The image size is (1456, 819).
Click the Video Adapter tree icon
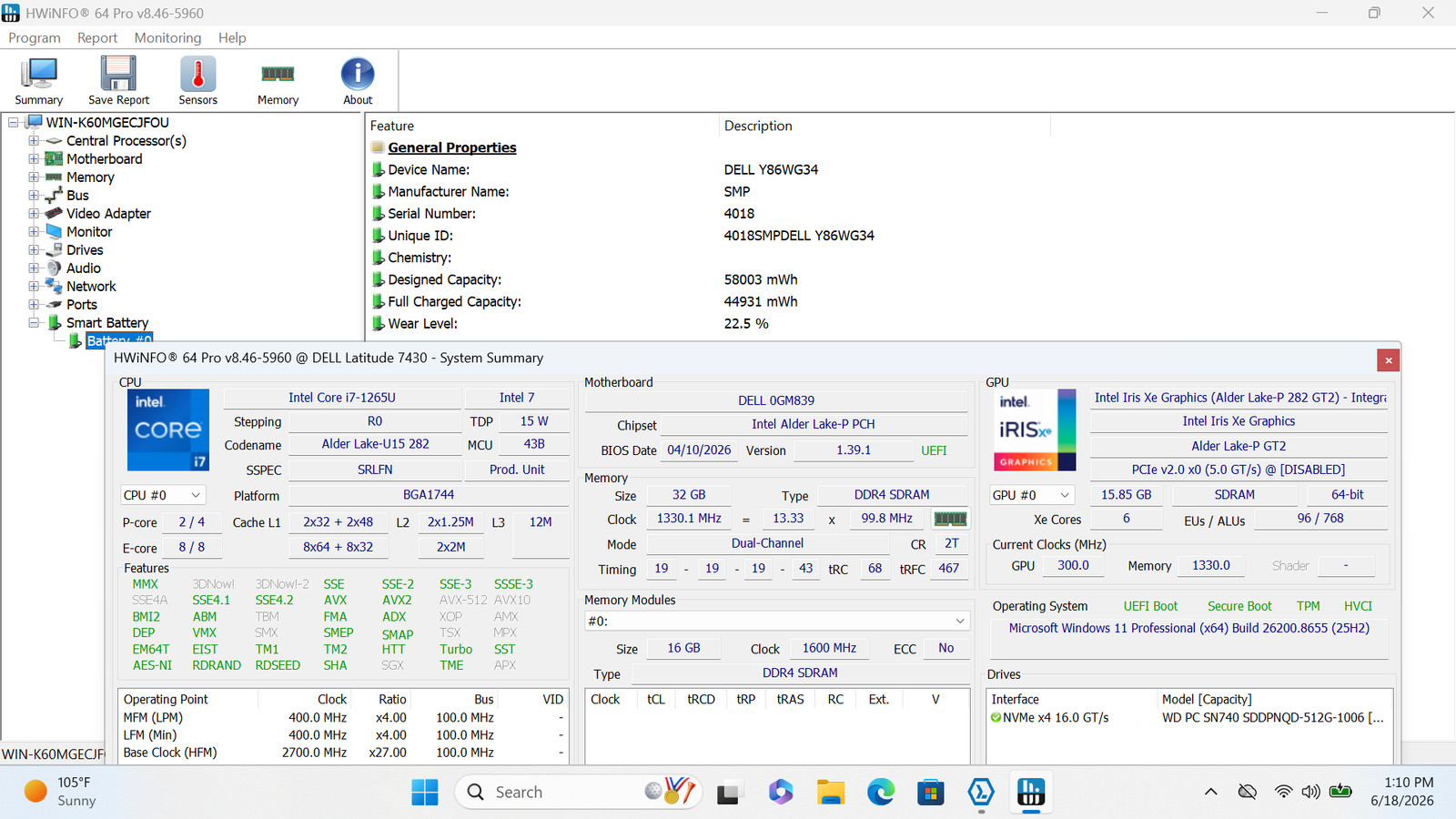click(x=55, y=214)
